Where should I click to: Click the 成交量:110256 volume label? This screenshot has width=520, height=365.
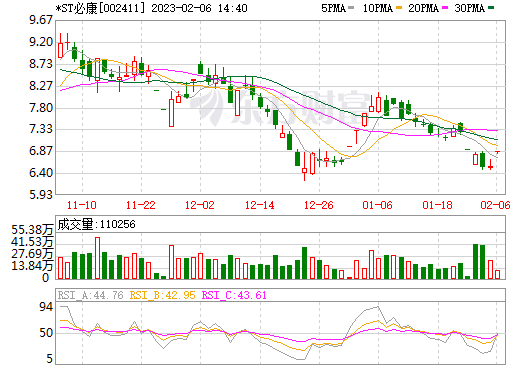click(97, 224)
